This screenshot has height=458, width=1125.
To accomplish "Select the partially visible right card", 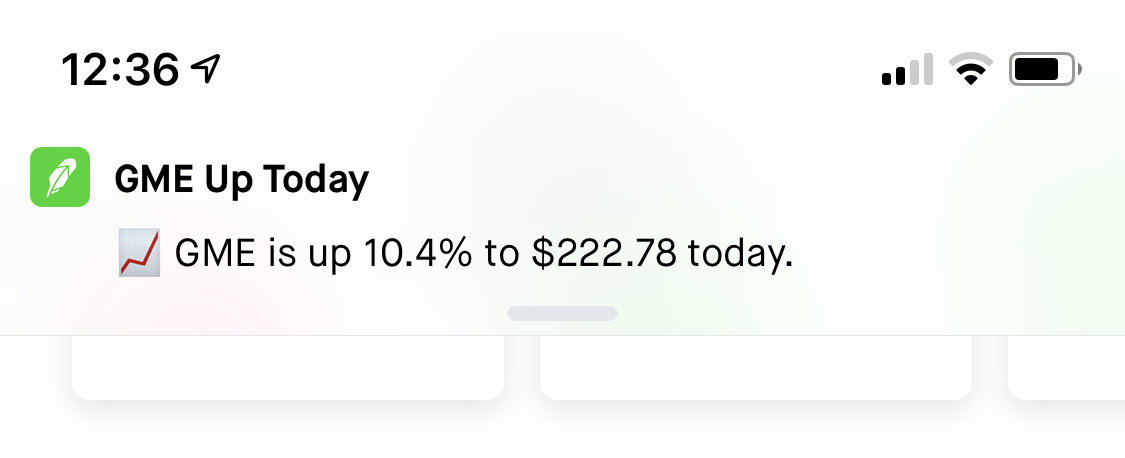I will pos(1066,368).
